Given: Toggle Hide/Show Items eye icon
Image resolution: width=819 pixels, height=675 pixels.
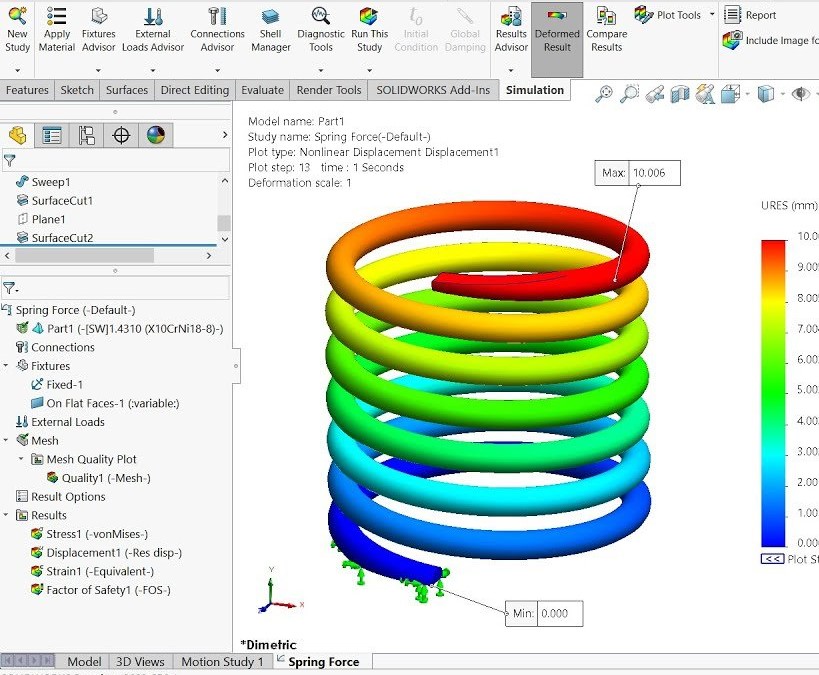Looking at the screenshot, I should [800, 94].
